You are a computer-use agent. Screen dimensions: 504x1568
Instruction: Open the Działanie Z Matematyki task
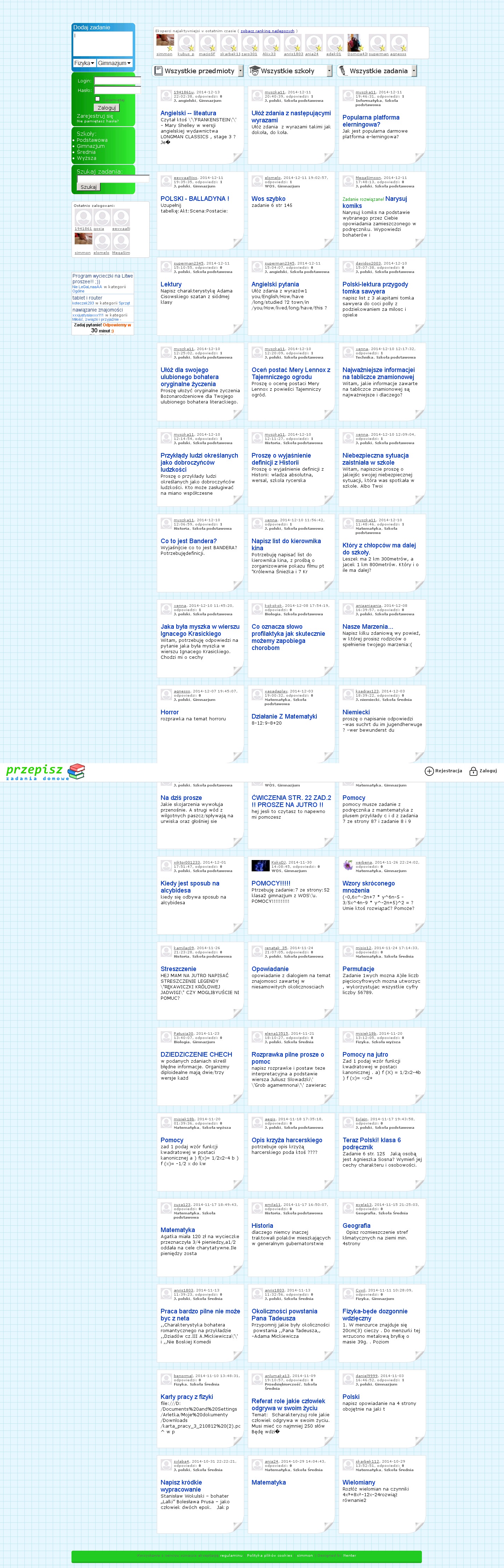tap(284, 716)
